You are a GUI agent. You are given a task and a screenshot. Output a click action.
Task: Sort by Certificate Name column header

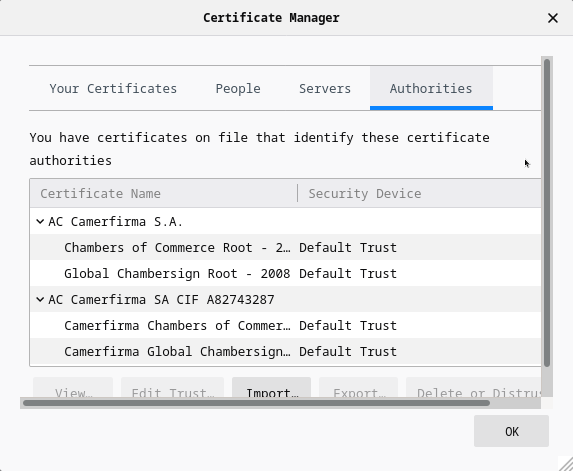pos(164,193)
